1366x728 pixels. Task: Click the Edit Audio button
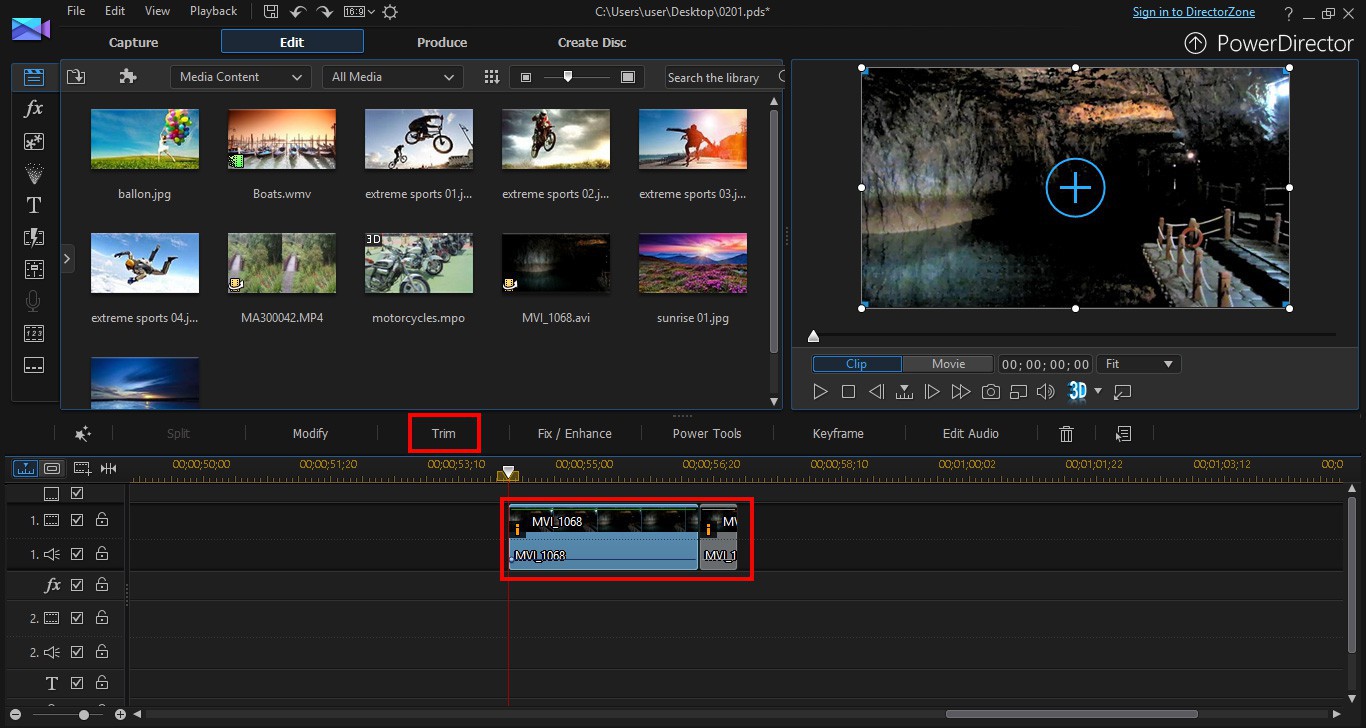point(971,433)
